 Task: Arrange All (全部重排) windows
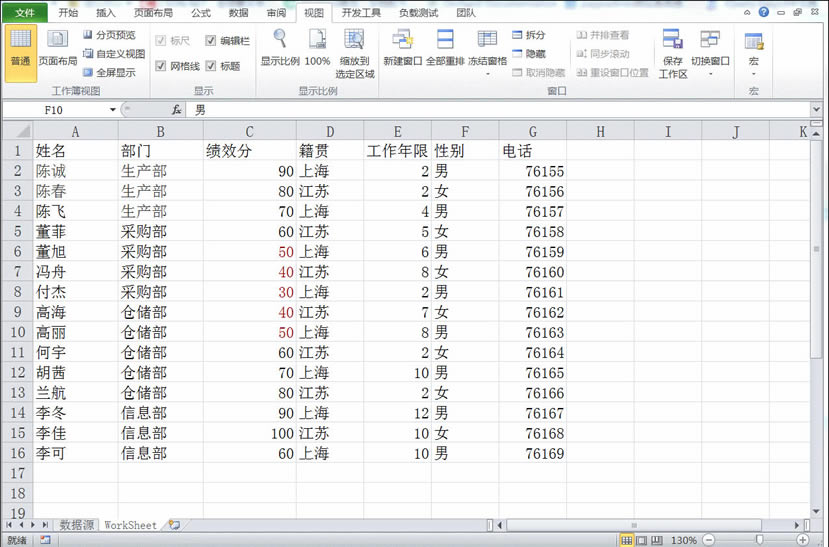point(445,48)
